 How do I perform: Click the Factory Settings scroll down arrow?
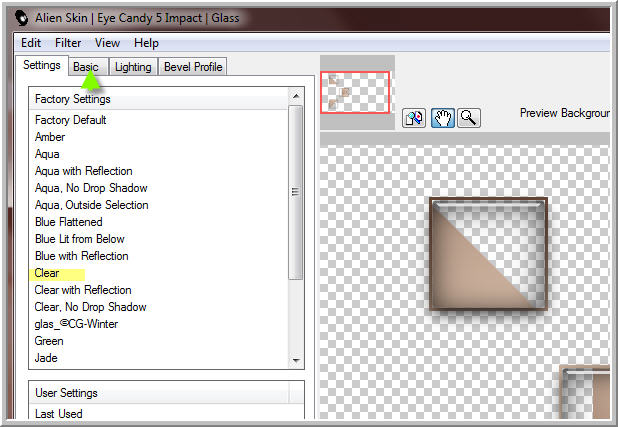296,360
